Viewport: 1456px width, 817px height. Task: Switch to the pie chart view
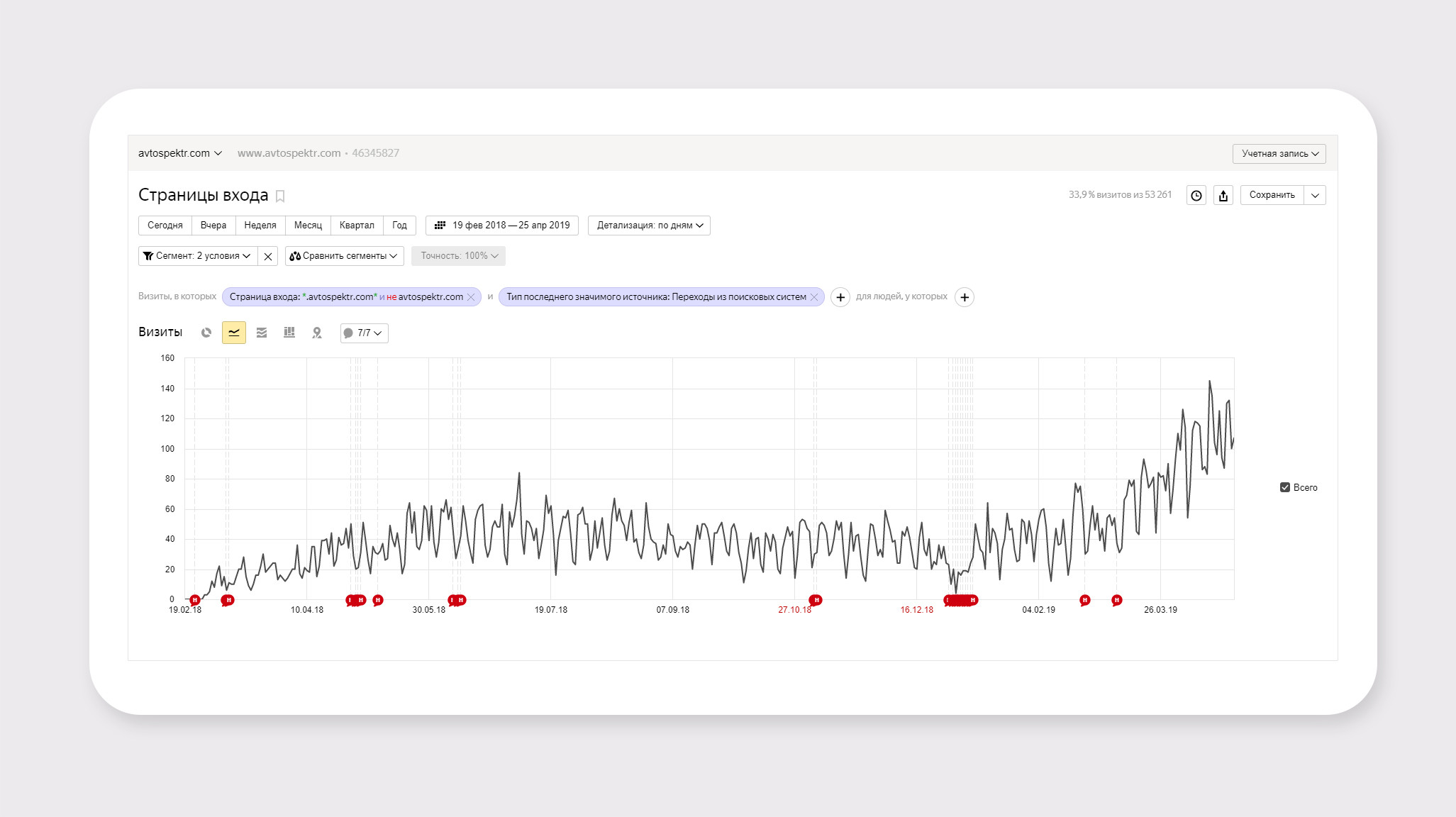(x=206, y=333)
